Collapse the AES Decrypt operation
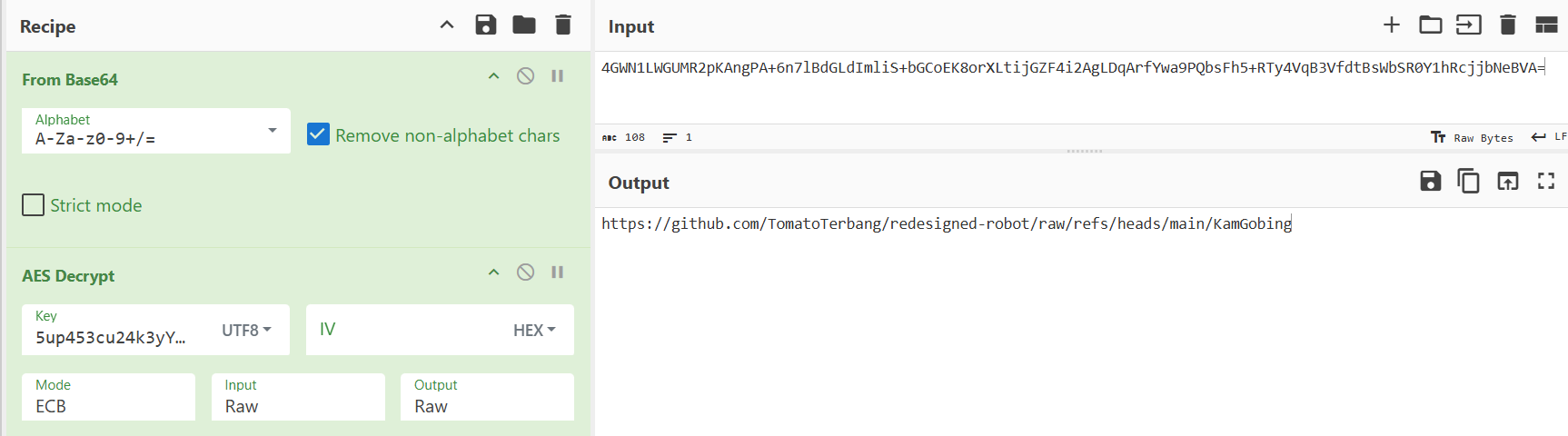The image size is (1568, 436). 493,272
